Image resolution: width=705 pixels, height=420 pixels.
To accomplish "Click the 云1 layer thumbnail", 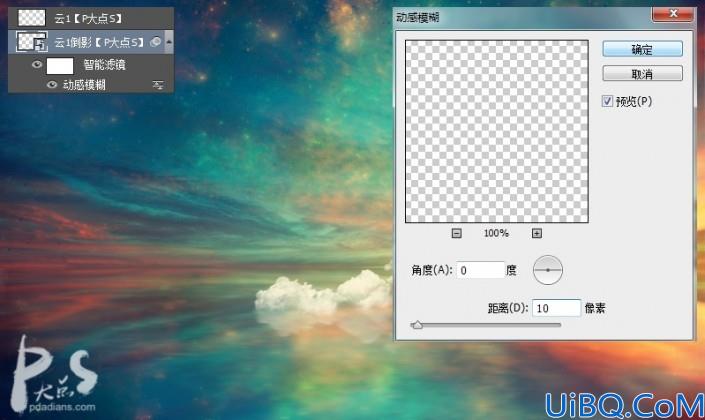I will tap(31, 18).
